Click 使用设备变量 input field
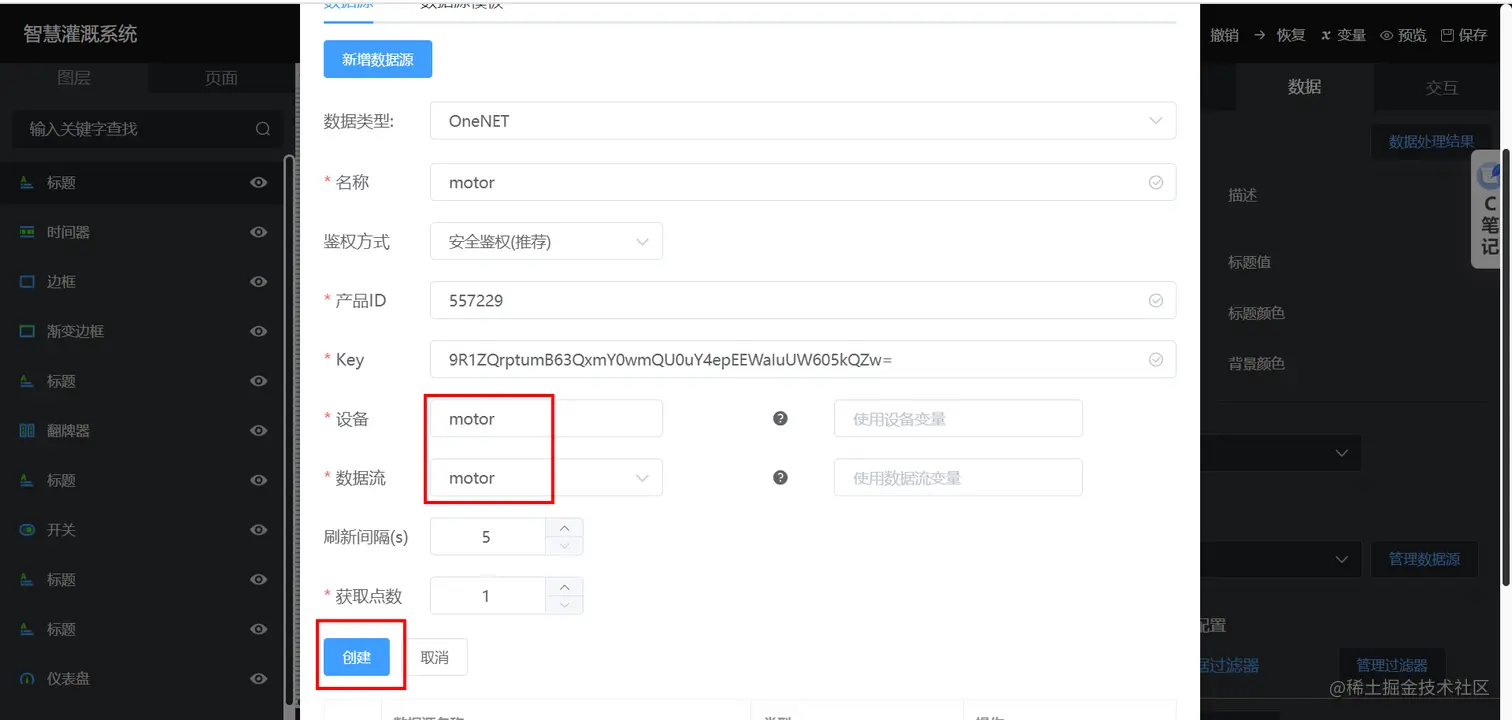The height and width of the screenshot is (720, 1512). point(958,418)
